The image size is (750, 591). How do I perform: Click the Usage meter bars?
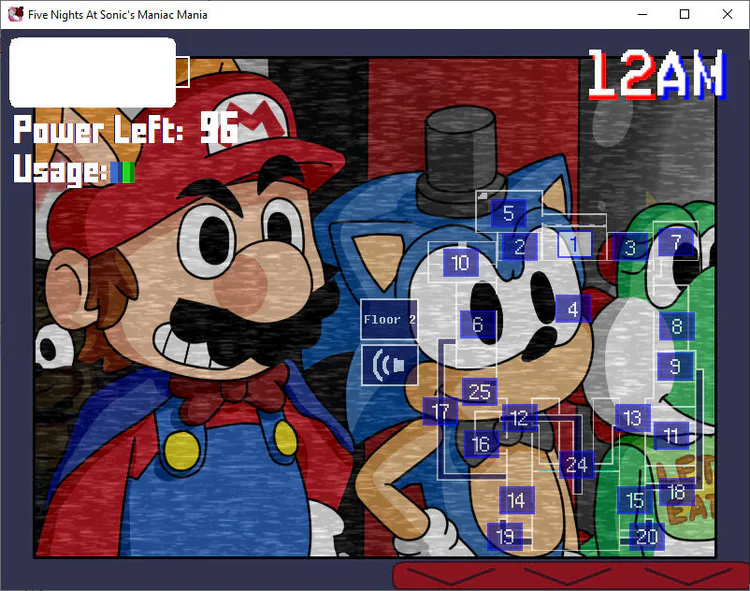(122, 172)
